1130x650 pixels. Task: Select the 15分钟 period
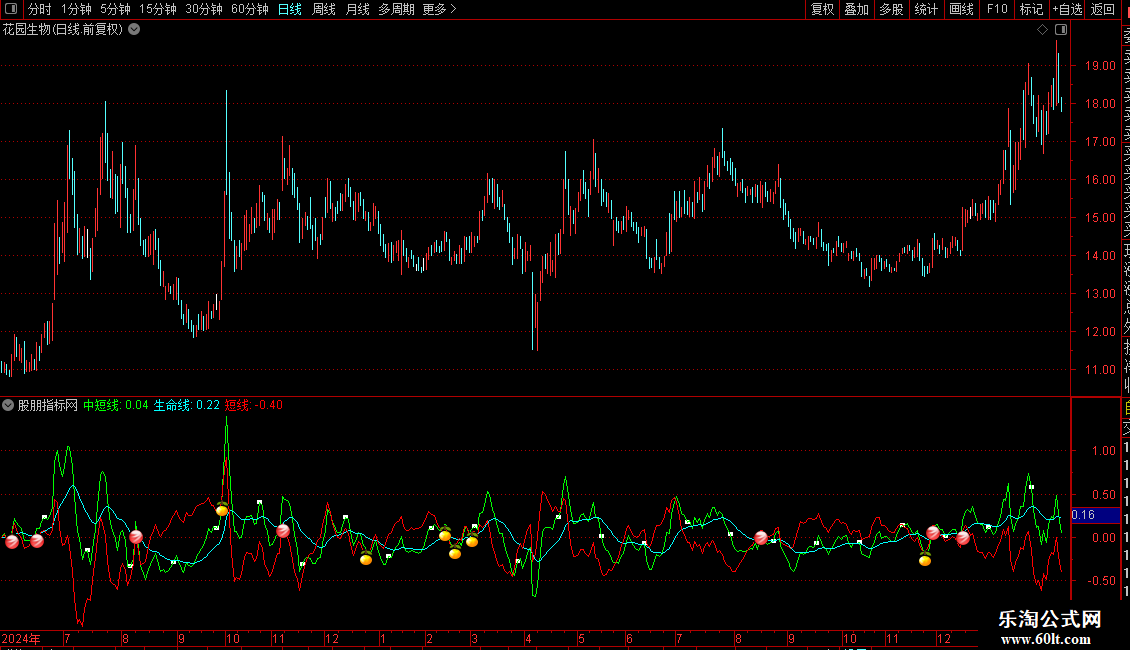pos(158,9)
